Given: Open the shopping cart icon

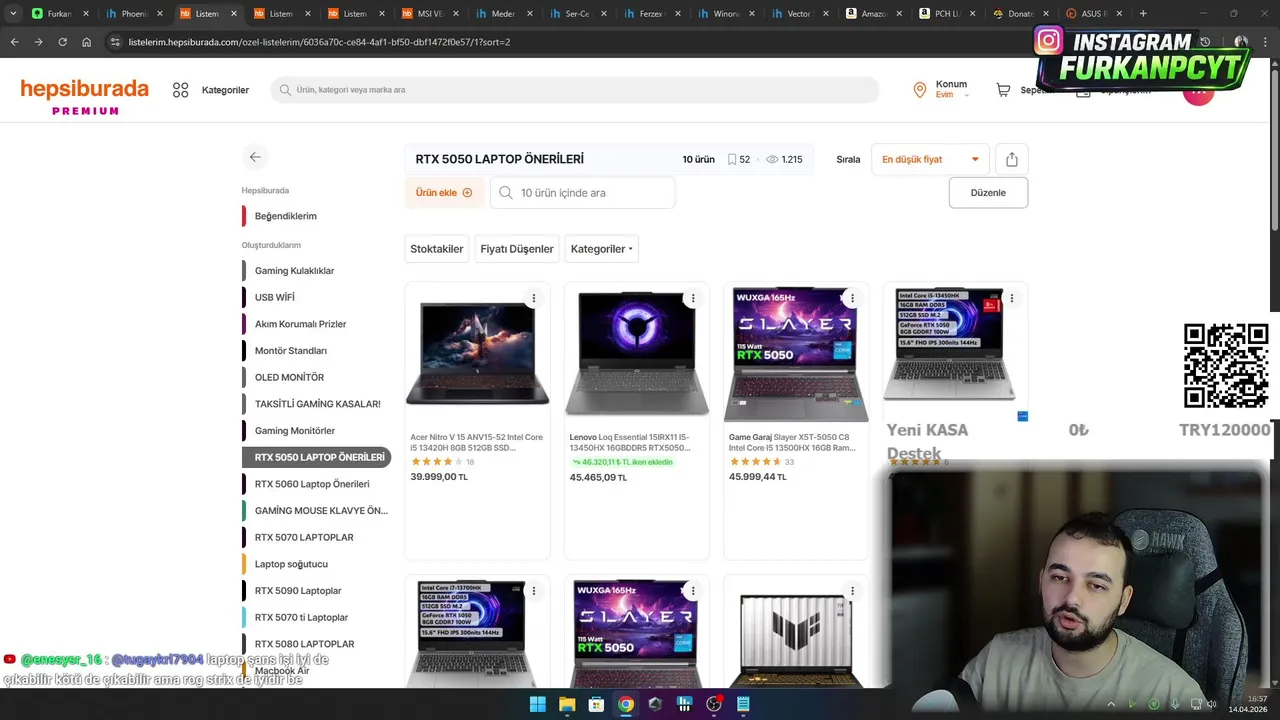Looking at the screenshot, I should tap(1003, 90).
